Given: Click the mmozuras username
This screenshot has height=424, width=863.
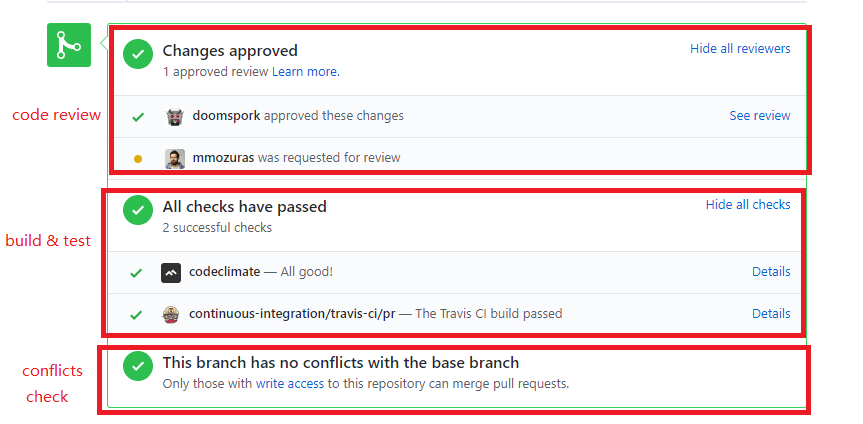Looking at the screenshot, I should [223, 158].
